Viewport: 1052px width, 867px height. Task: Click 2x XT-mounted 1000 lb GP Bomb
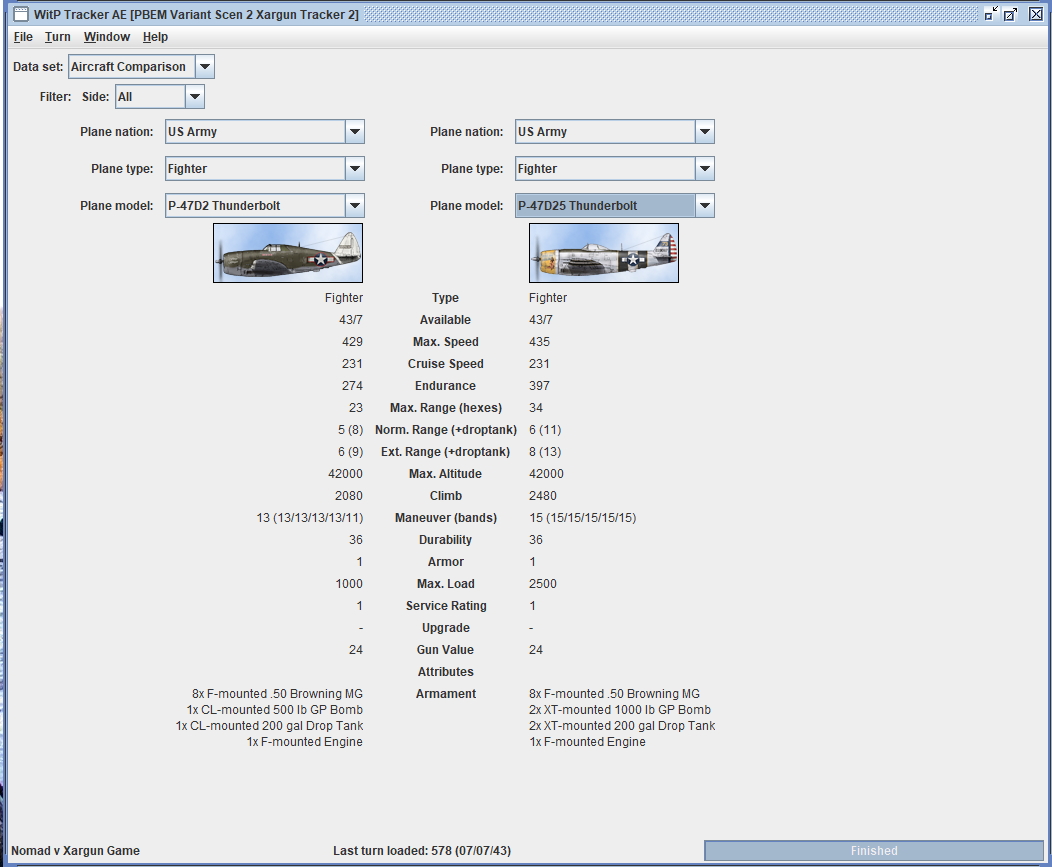[x=620, y=710]
